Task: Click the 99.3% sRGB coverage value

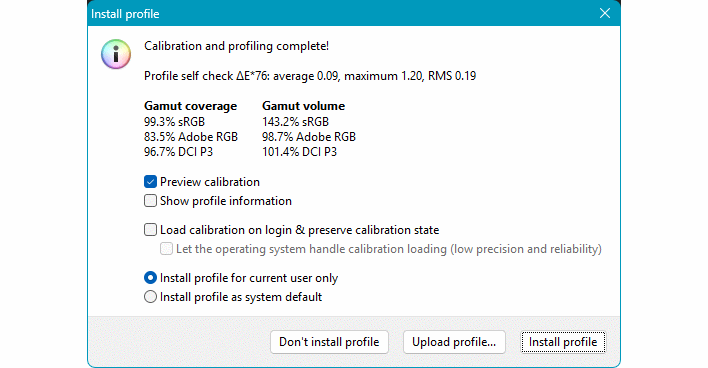Action: point(174,122)
